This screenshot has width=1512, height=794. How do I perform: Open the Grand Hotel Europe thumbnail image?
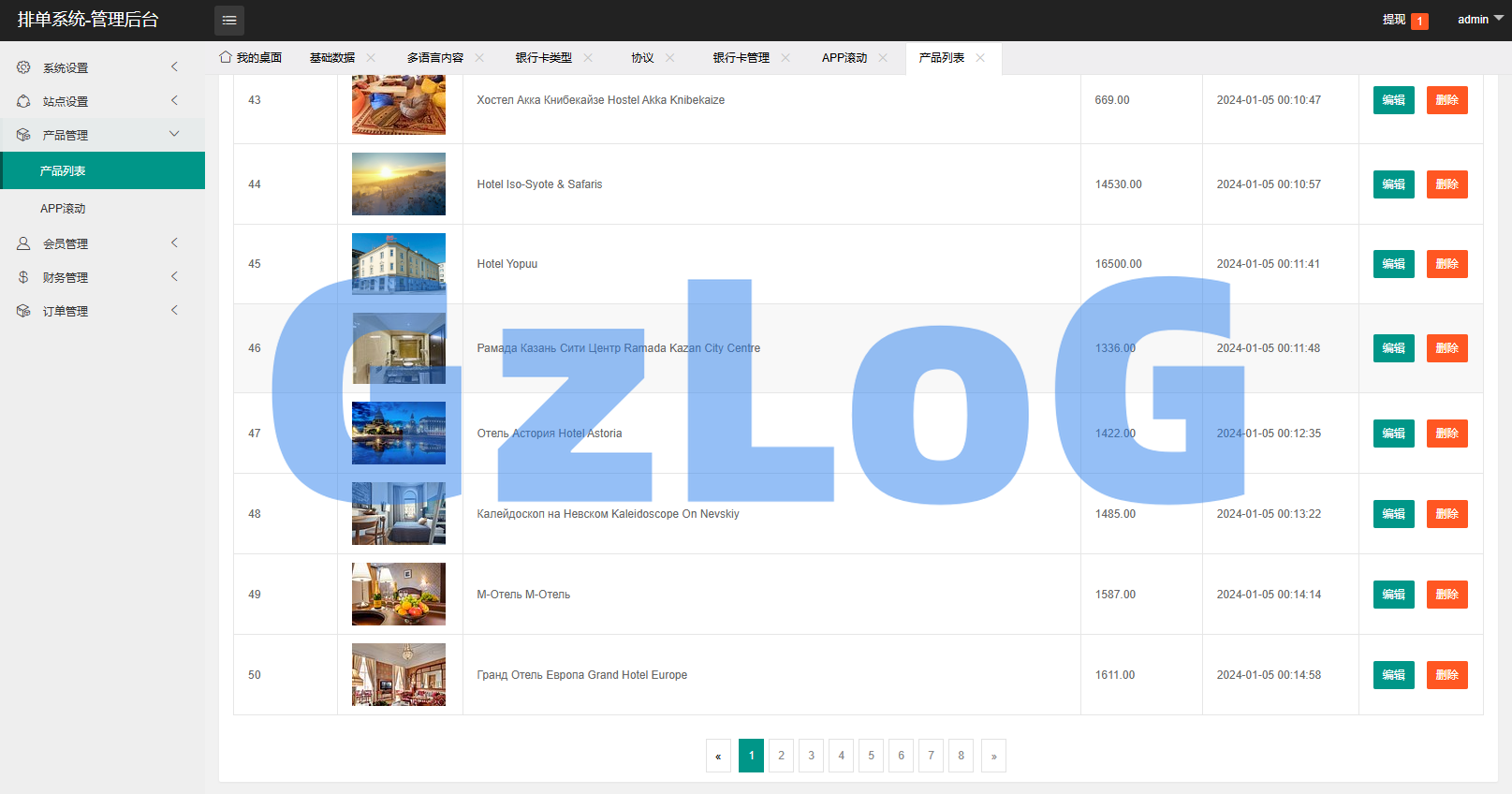399,674
